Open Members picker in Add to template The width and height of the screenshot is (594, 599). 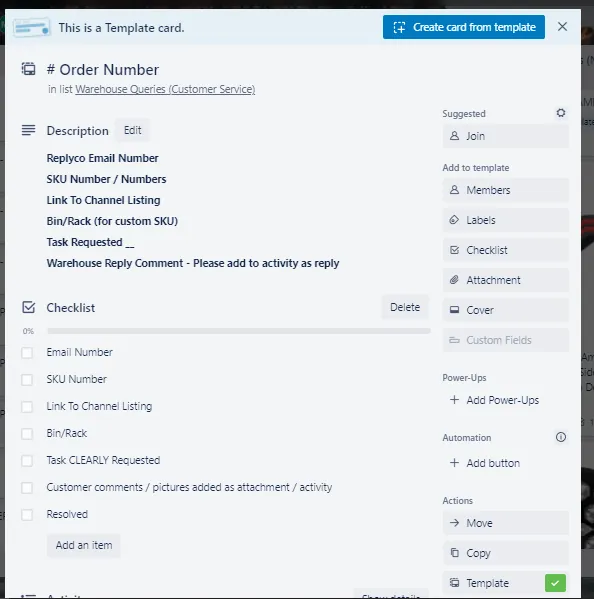click(505, 190)
